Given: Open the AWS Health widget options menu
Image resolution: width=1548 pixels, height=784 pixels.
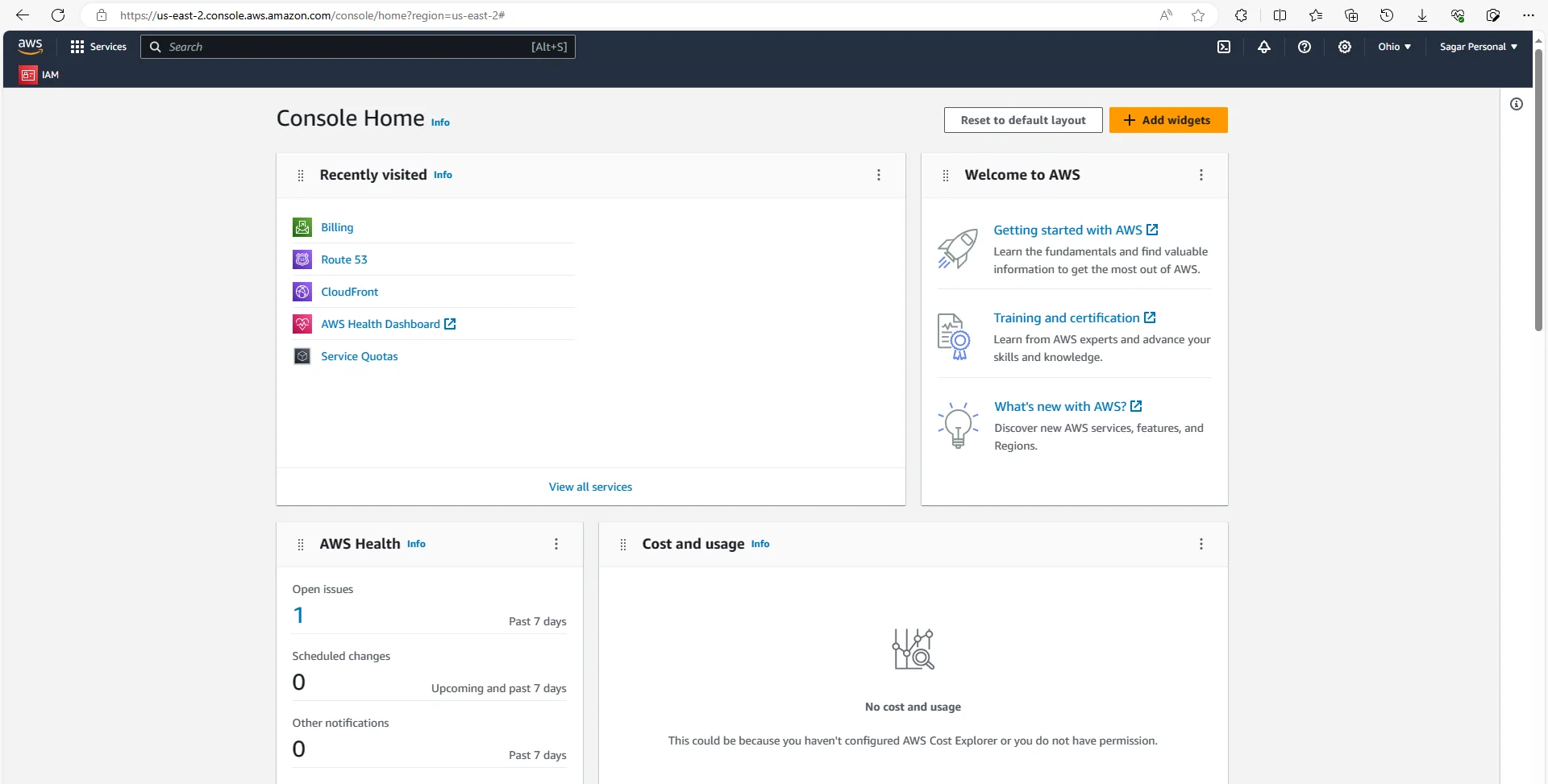Looking at the screenshot, I should coord(556,544).
